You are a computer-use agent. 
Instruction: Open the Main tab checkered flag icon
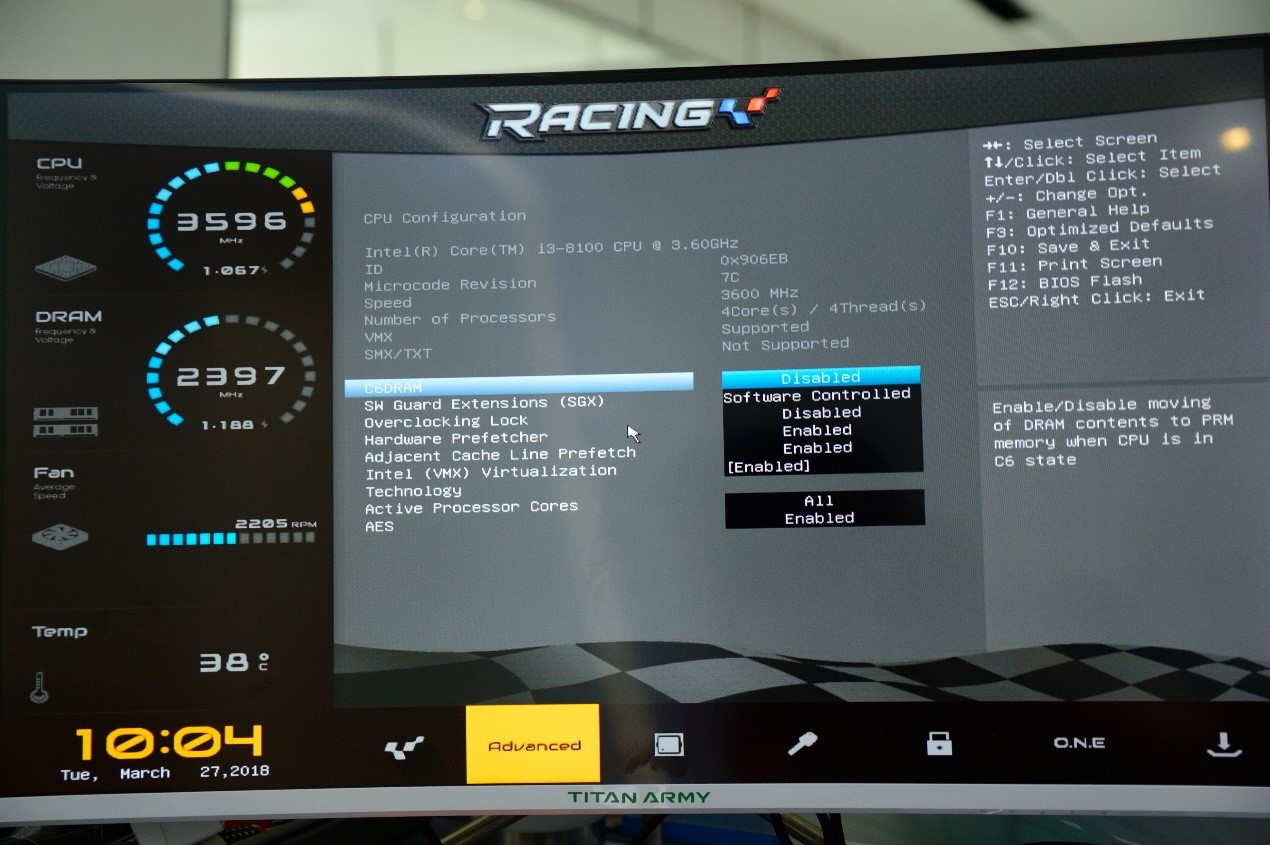(404, 747)
